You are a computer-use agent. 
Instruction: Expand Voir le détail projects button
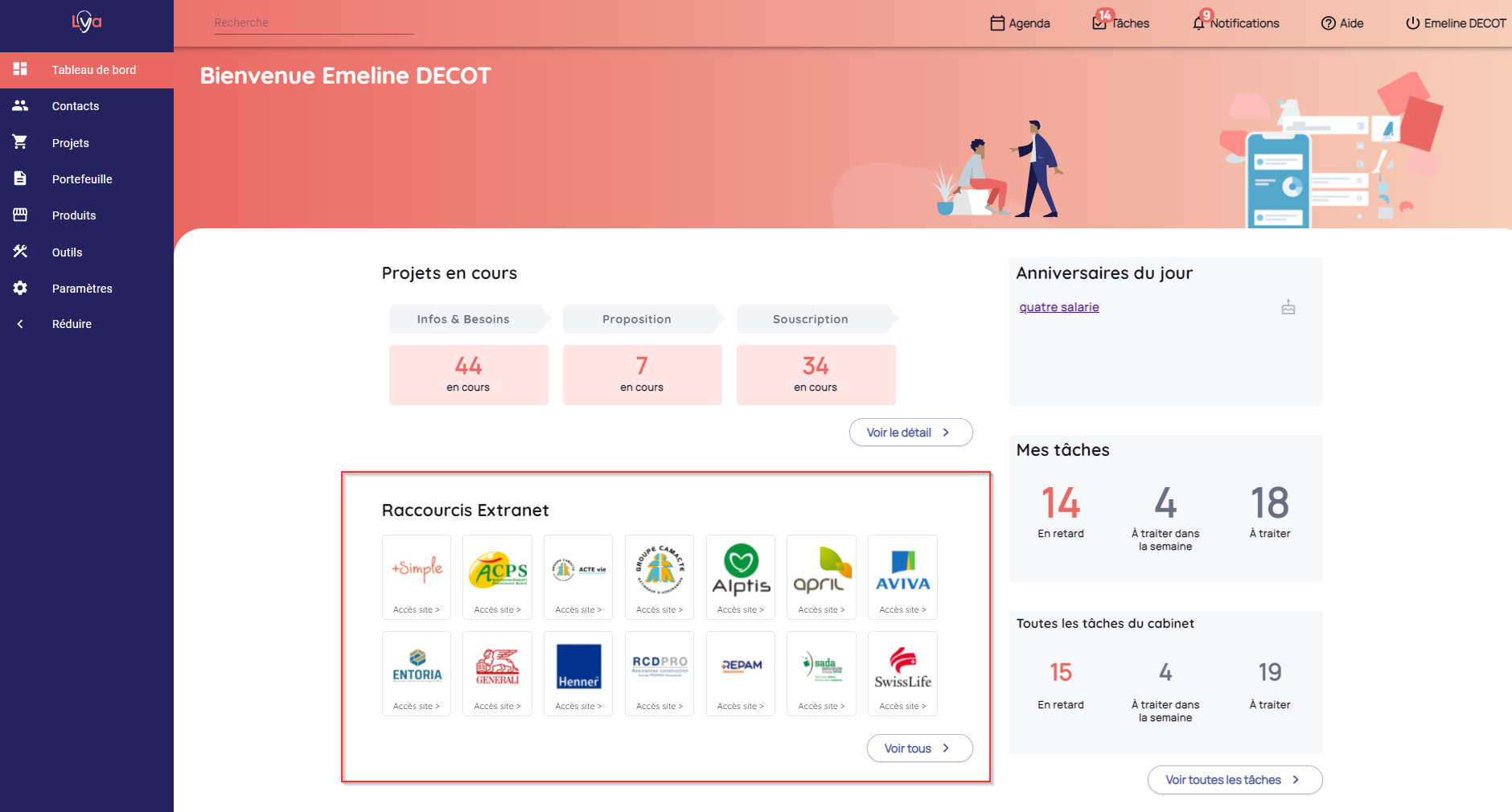point(910,433)
